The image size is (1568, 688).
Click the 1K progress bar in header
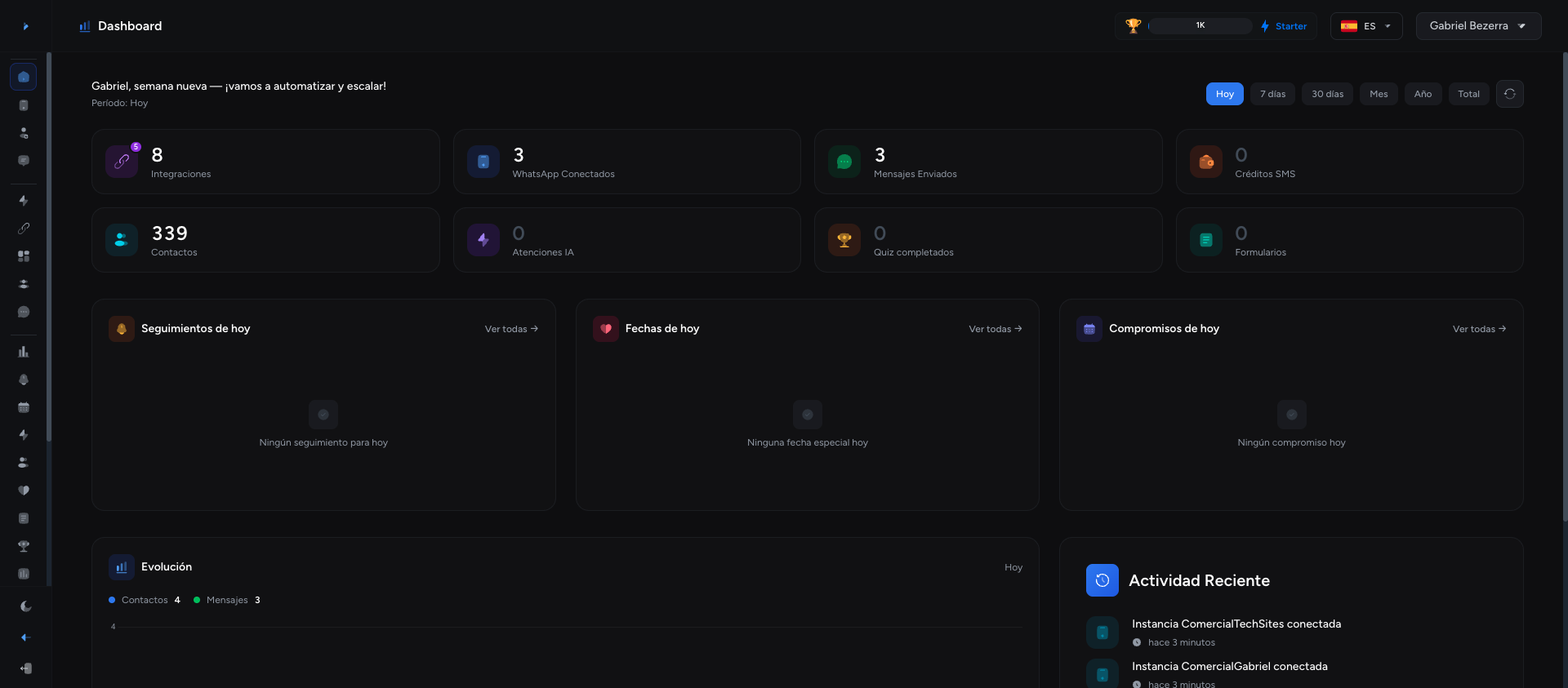tap(1200, 26)
